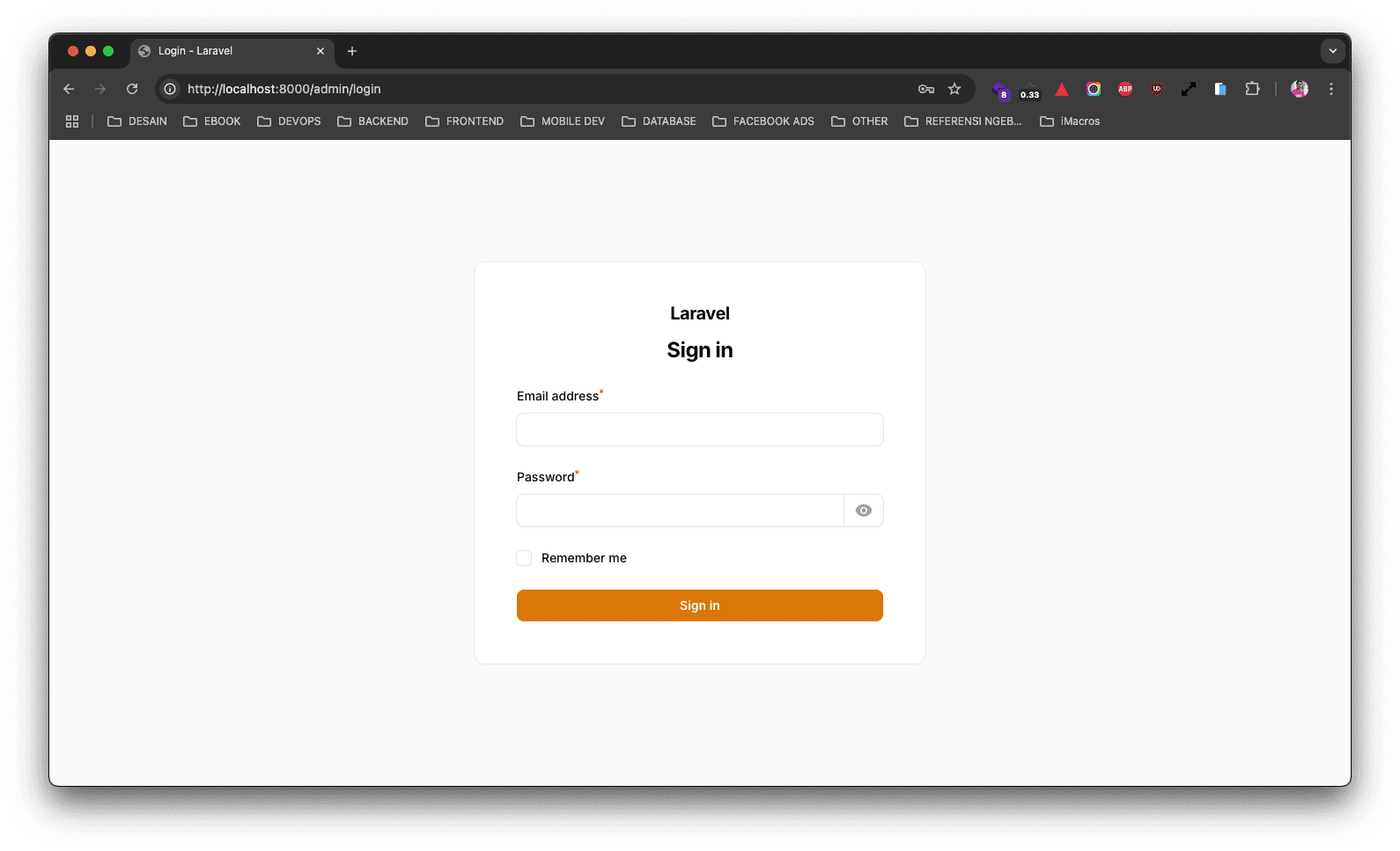The height and width of the screenshot is (851, 1400).
Task: Open a new tab with the plus button
Action: 352,51
